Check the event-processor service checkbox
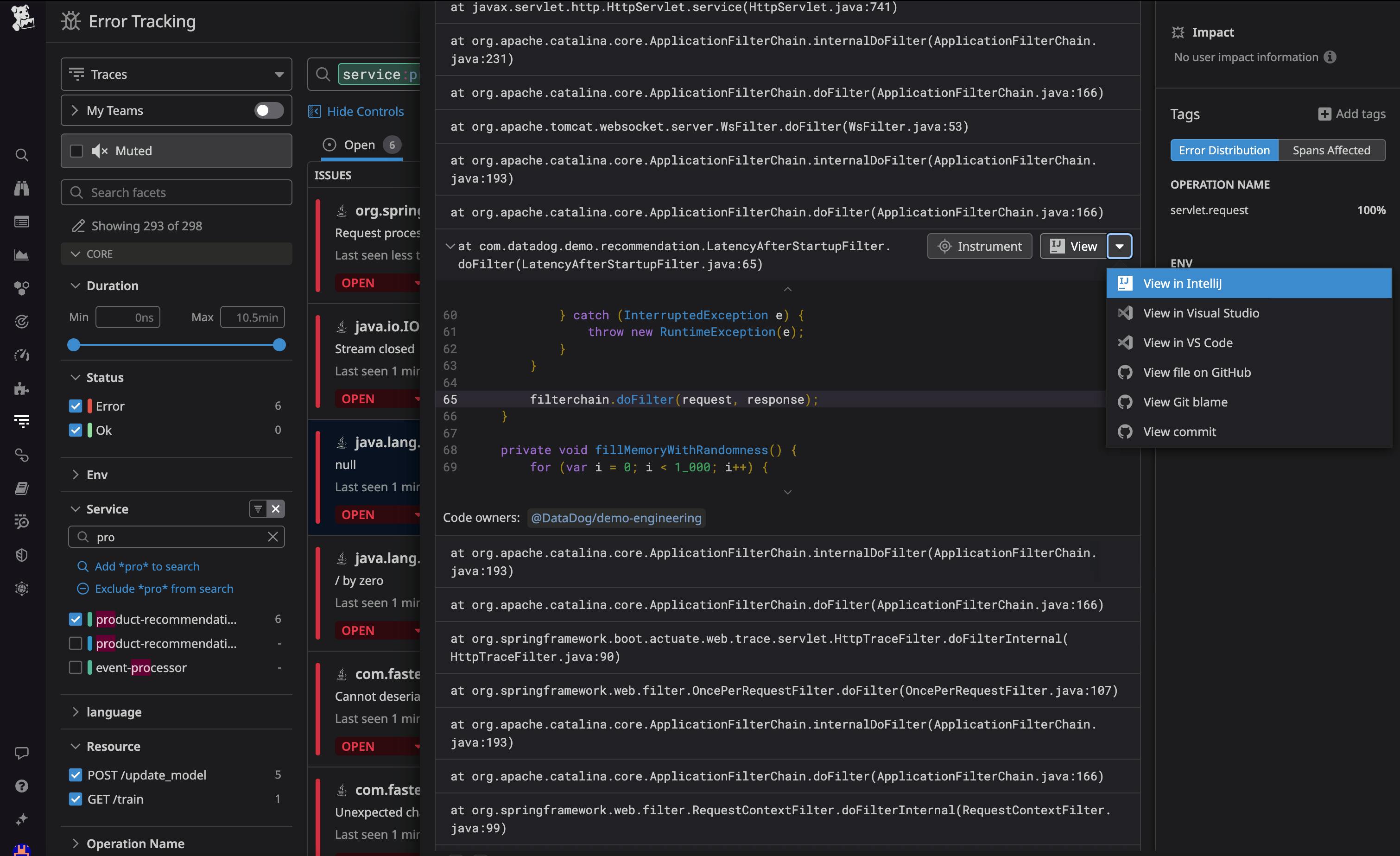Screen dimensions: 1400x856 [75, 667]
